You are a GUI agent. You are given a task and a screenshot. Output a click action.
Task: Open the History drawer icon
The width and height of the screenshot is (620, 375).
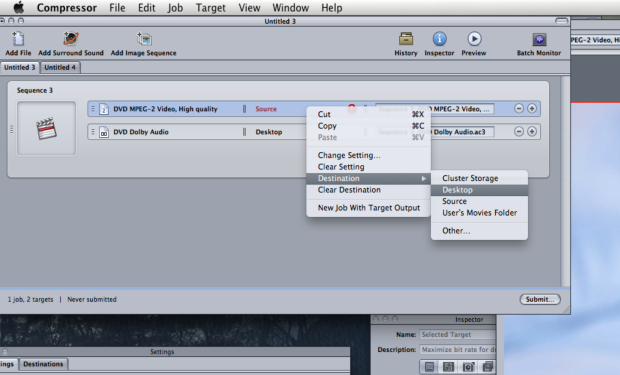(406, 39)
